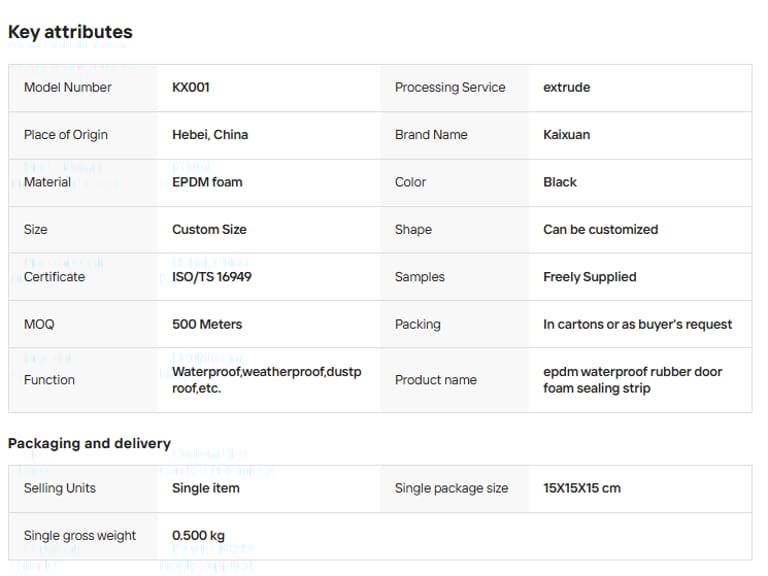Click the Key attributes heading
The image size is (768, 576).
click(x=70, y=32)
